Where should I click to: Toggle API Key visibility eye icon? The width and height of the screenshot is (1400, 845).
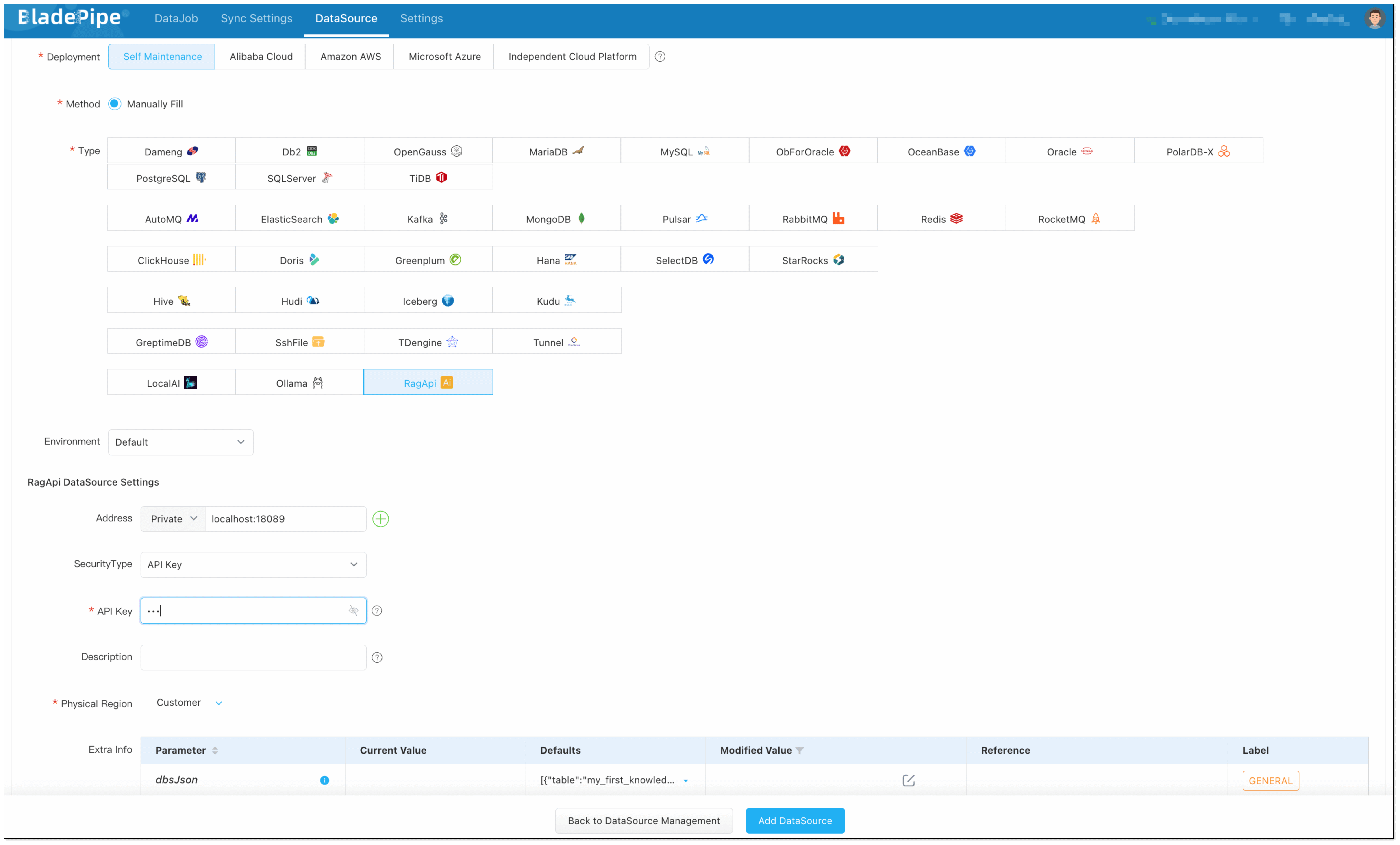coord(353,611)
